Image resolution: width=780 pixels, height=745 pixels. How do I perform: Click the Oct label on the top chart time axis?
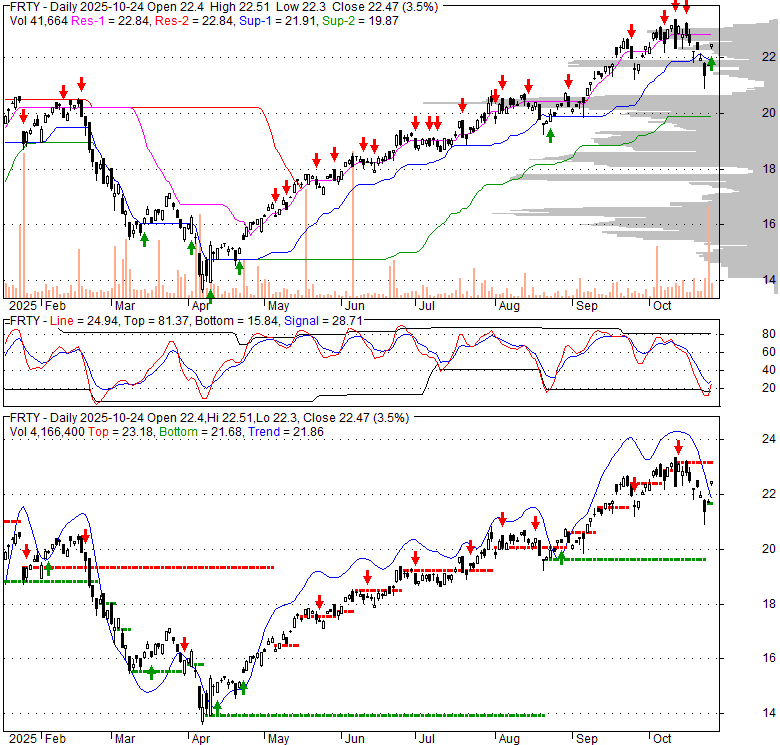[x=662, y=305]
